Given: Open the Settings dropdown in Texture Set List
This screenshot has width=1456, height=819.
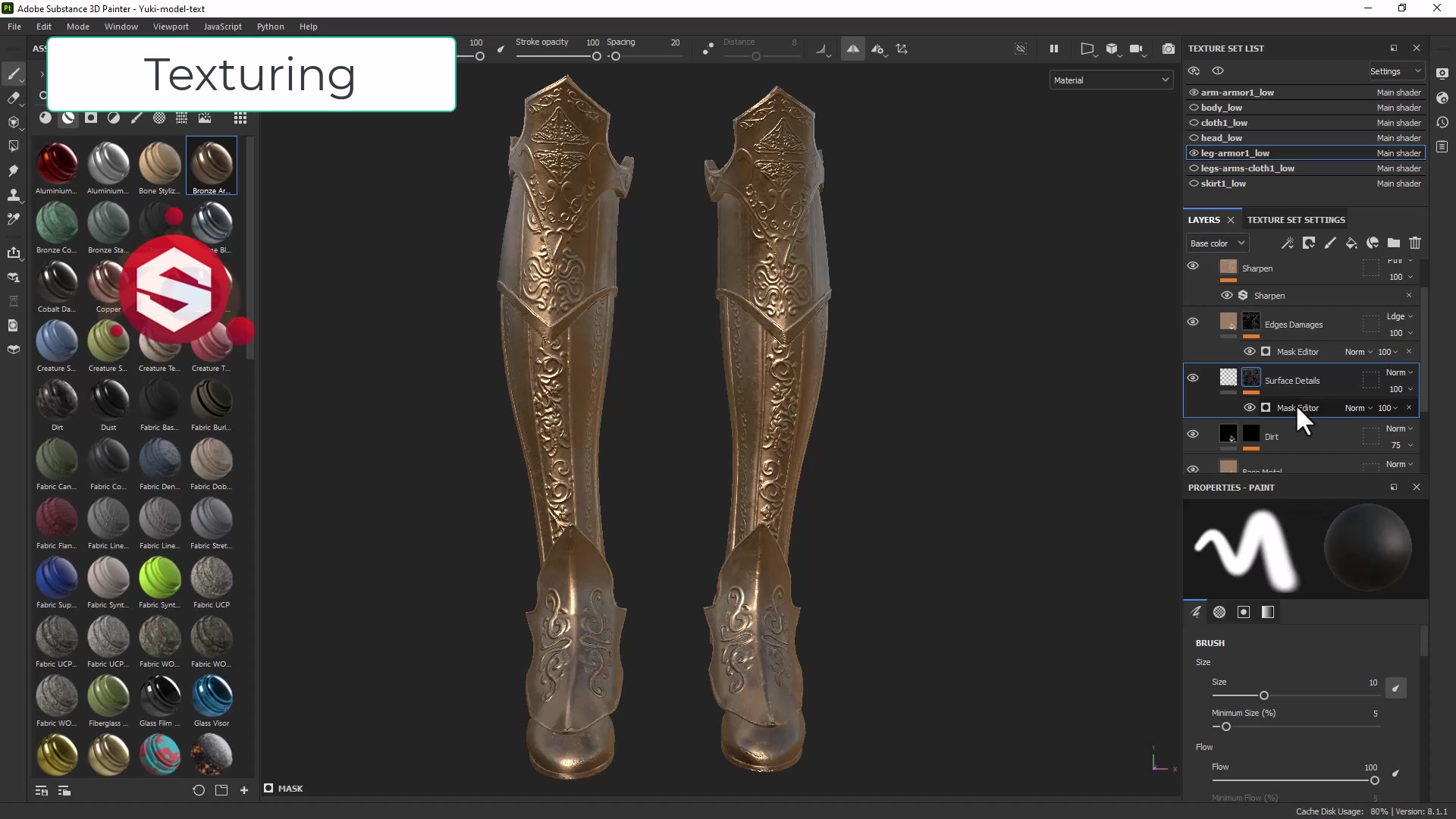Looking at the screenshot, I should [x=1396, y=71].
